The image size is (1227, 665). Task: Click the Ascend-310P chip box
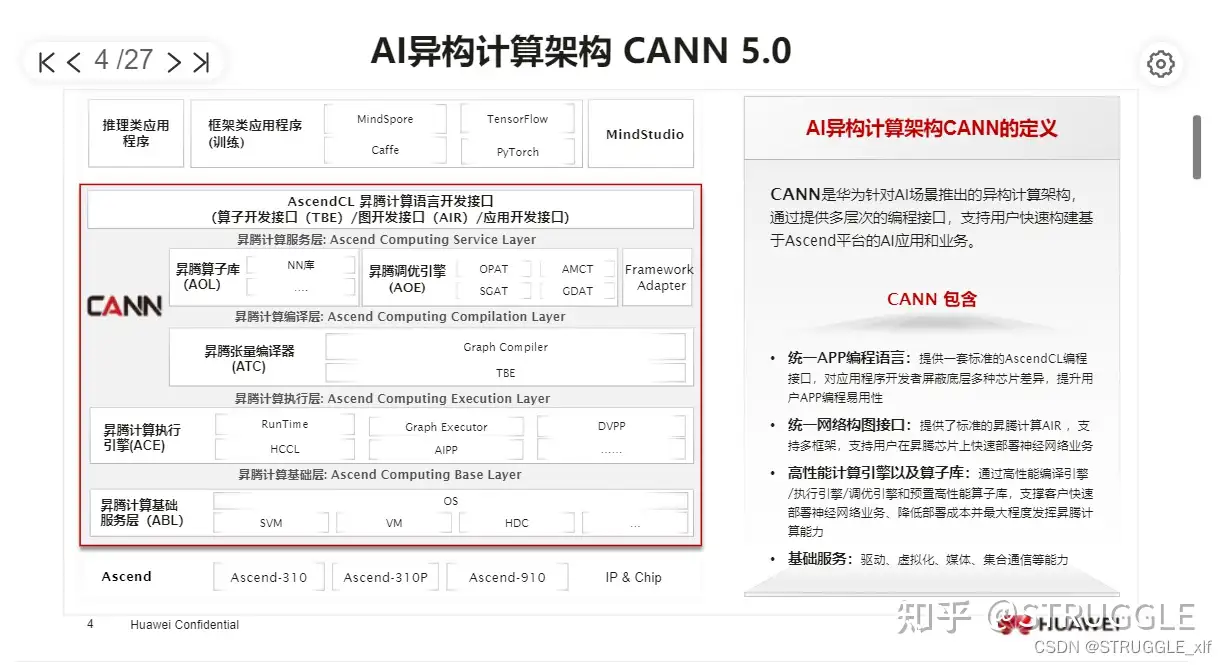tap(385, 577)
